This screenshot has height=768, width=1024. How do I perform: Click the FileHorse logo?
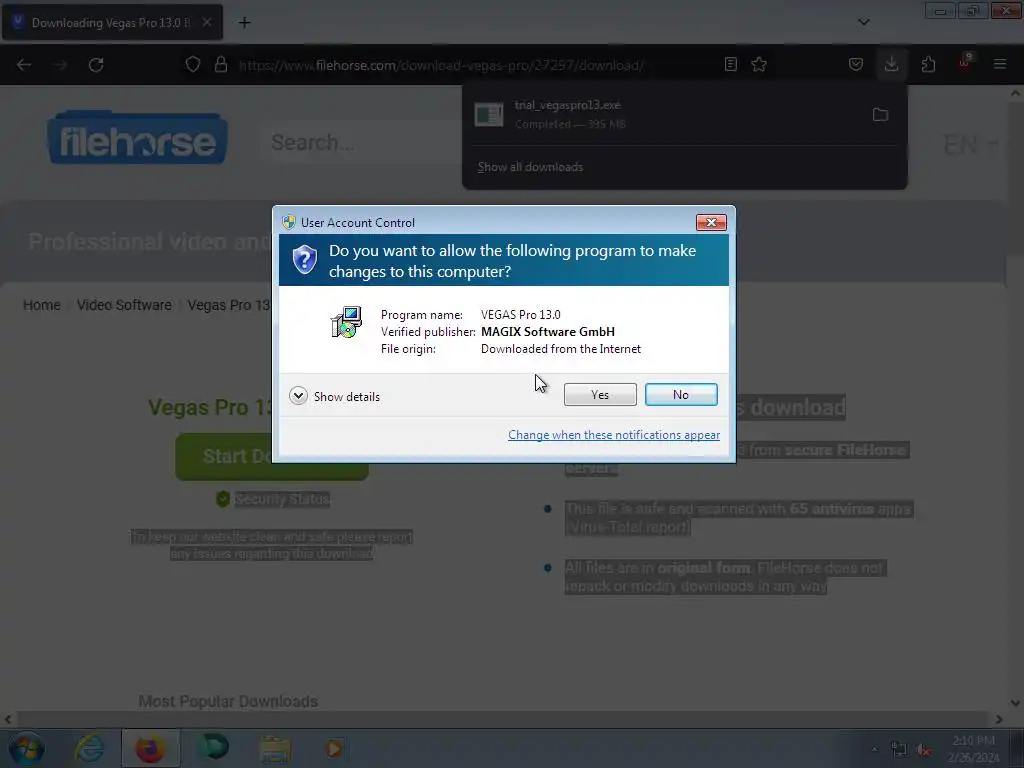[137, 138]
